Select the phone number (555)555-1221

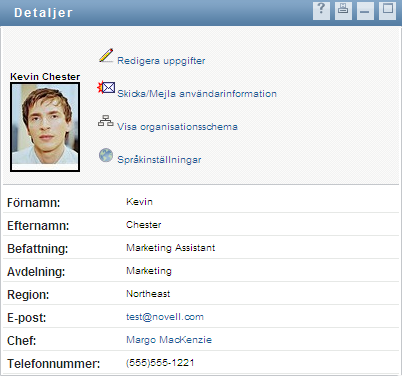coord(160,363)
